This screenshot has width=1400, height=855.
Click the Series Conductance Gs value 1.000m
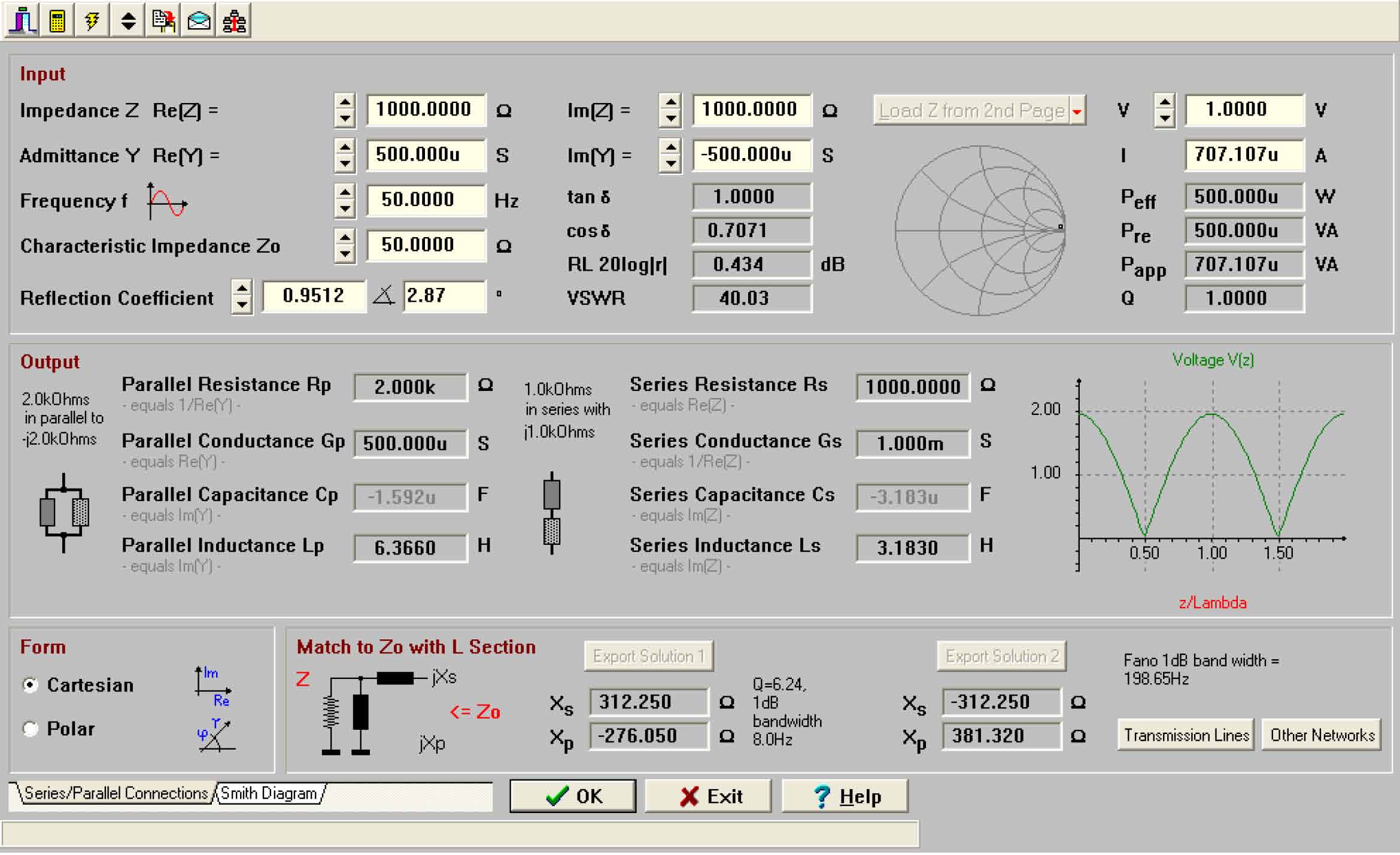[x=913, y=444]
